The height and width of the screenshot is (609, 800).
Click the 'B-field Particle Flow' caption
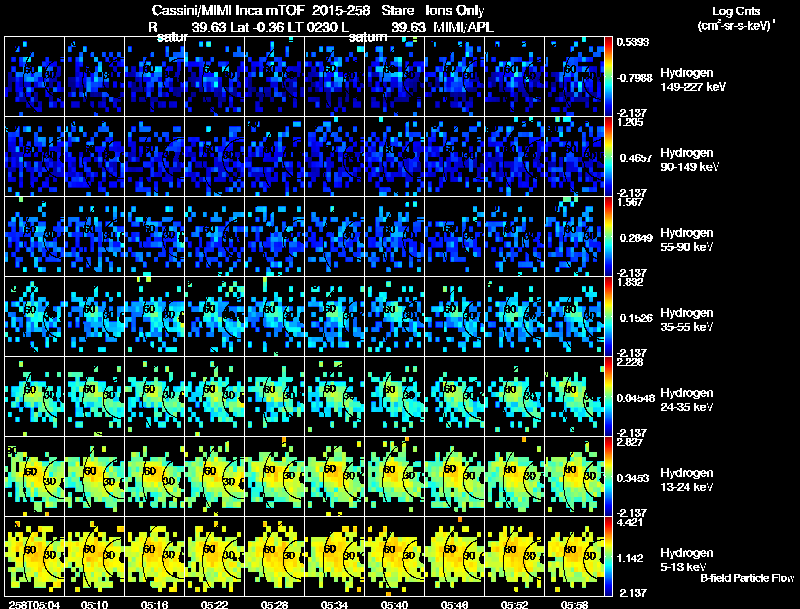(747, 578)
